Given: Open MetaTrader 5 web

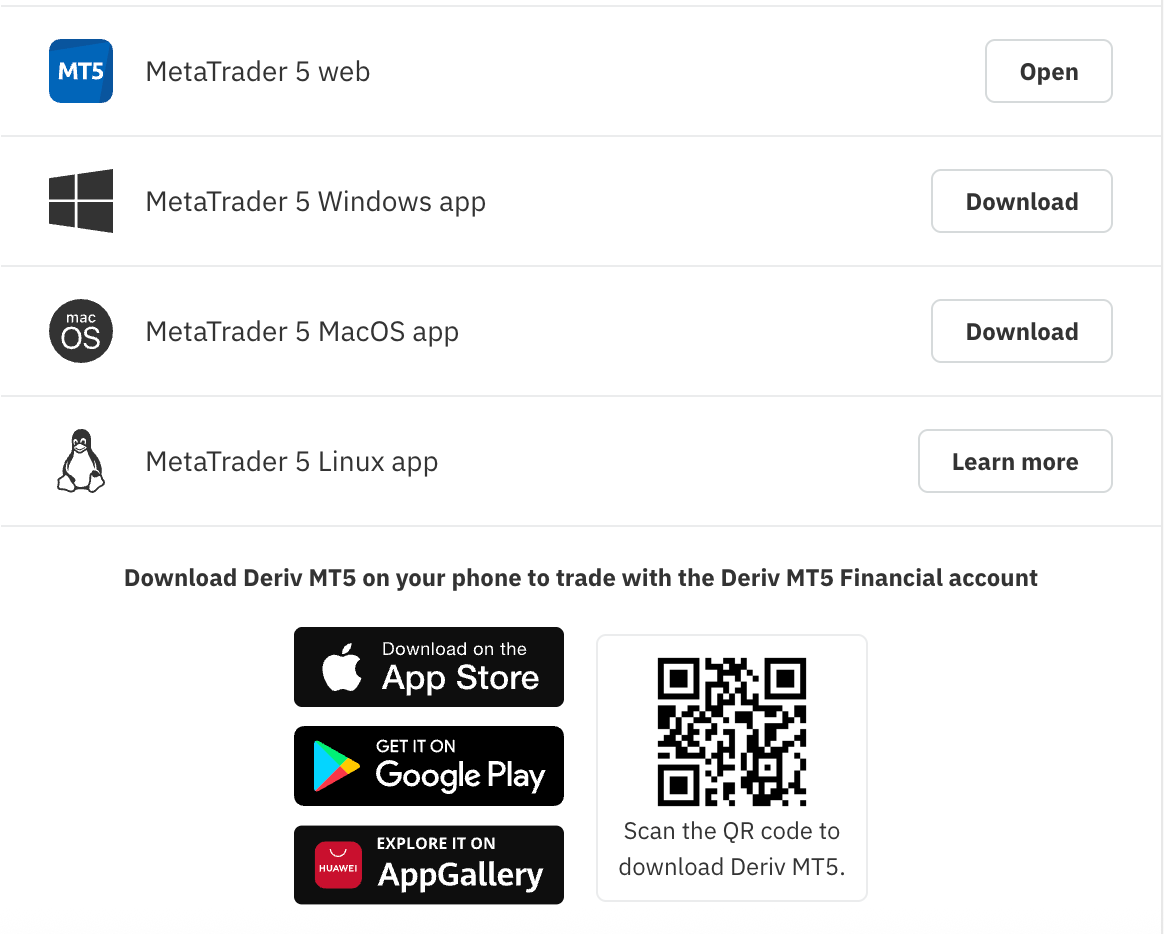Looking at the screenshot, I should coord(1048,71).
